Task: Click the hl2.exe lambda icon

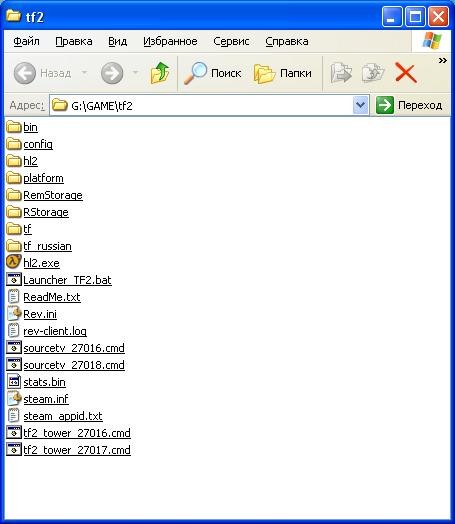Action: [14, 262]
